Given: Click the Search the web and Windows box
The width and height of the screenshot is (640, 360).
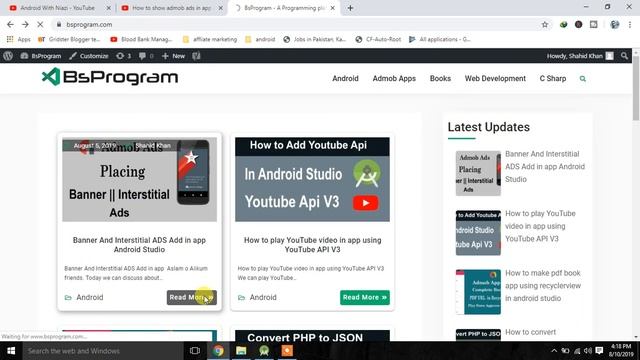Looking at the screenshot, I should [103, 351].
